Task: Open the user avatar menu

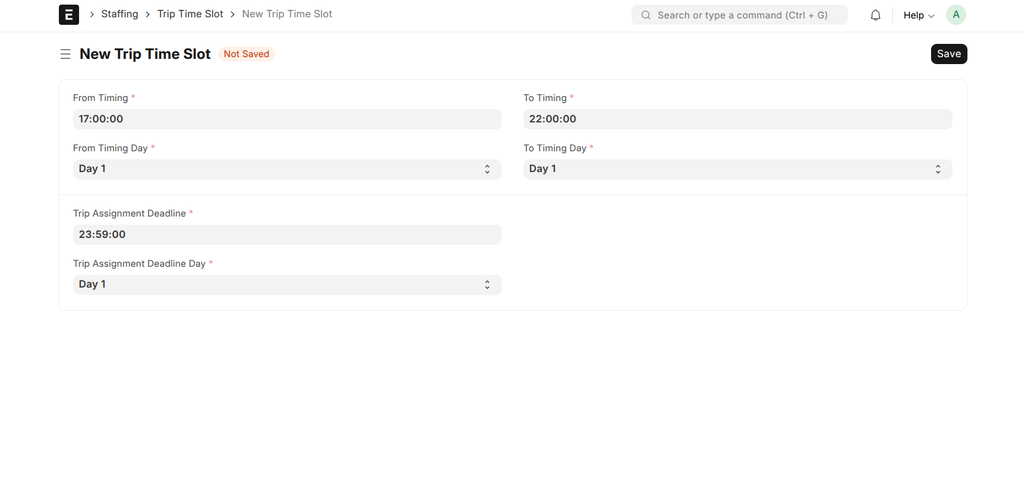Action: coord(956,15)
